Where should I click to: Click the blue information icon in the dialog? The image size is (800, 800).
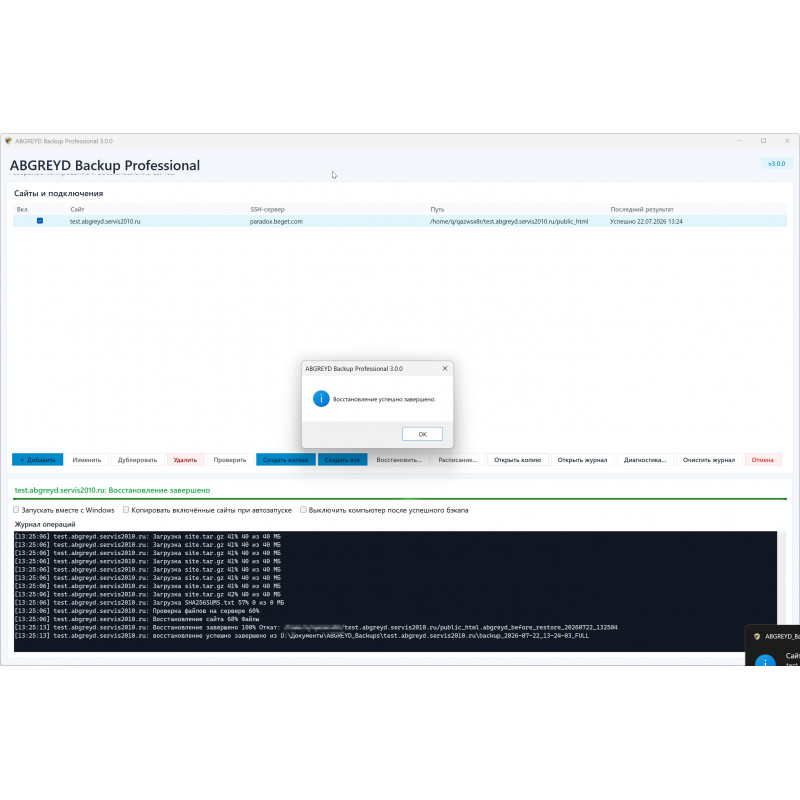click(x=321, y=399)
